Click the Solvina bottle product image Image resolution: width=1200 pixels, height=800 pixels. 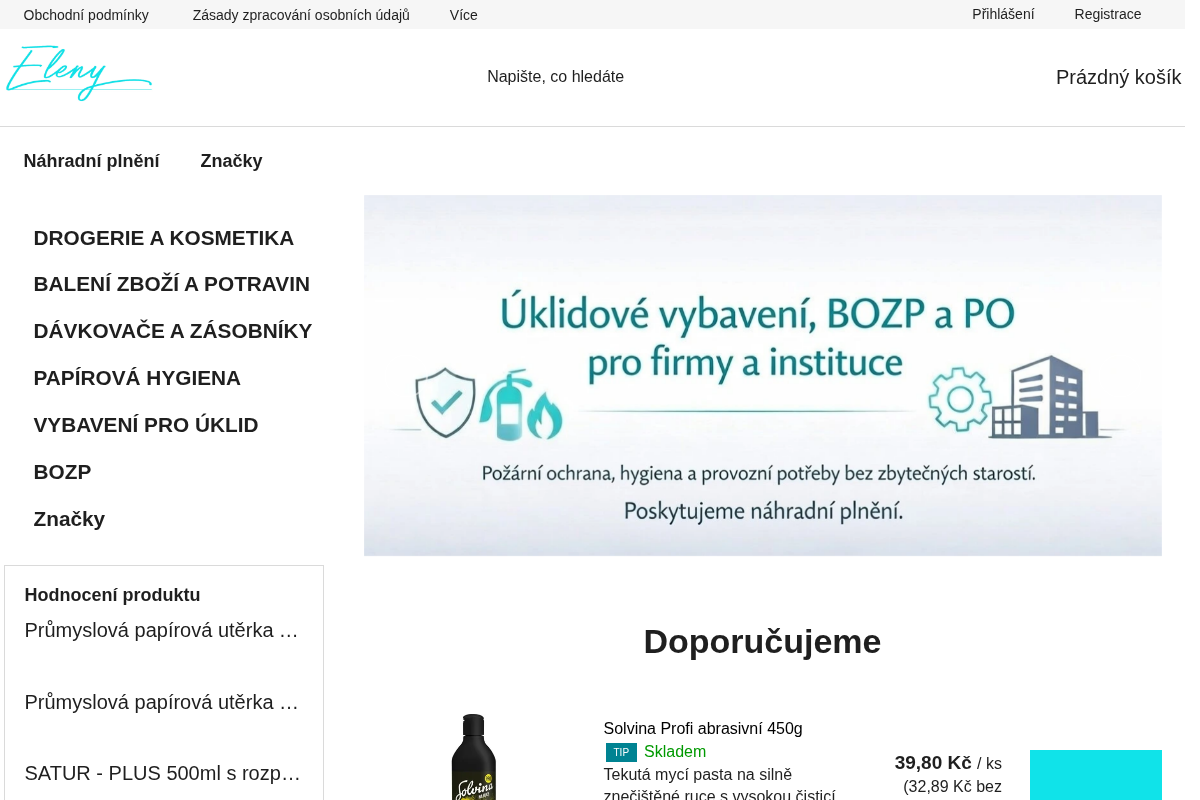click(473, 757)
